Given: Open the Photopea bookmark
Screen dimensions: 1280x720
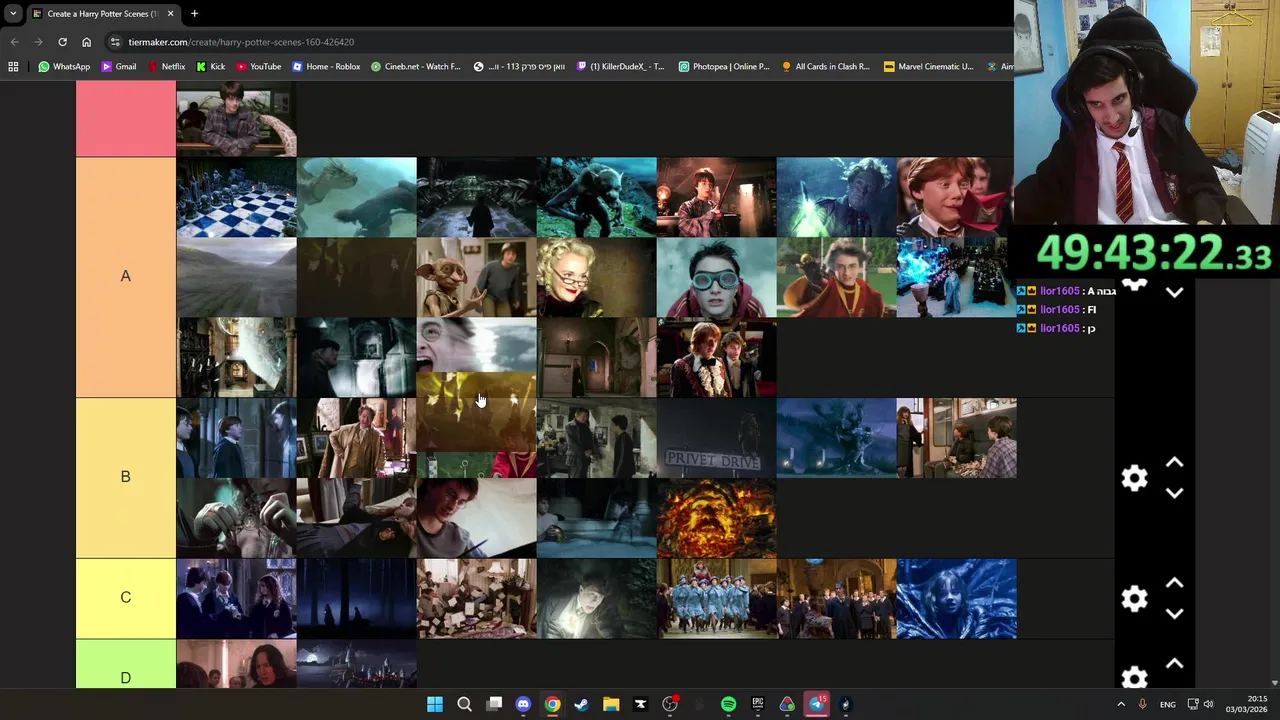Looking at the screenshot, I should pyautogui.click(x=723, y=66).
